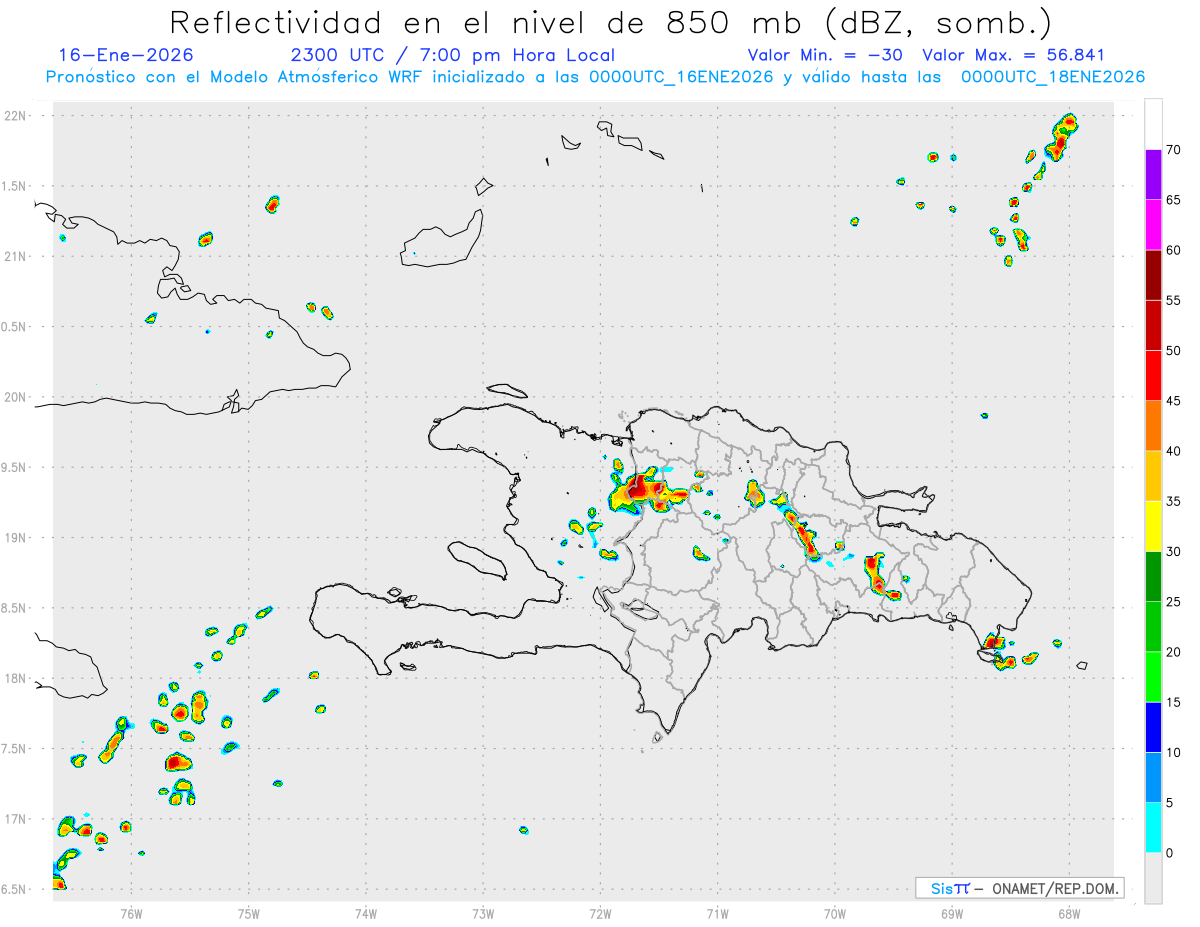Viewport: 1200px width, 927px height.
Task: Click the "ONAMET/REP.DOM." credit box
Action: pos(1019,888)
